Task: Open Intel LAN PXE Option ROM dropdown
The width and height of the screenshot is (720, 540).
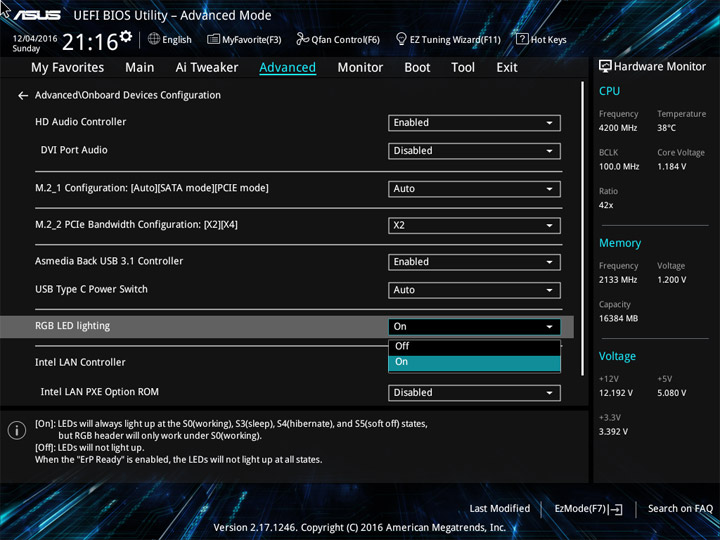Action: click(x=474, y=393)
